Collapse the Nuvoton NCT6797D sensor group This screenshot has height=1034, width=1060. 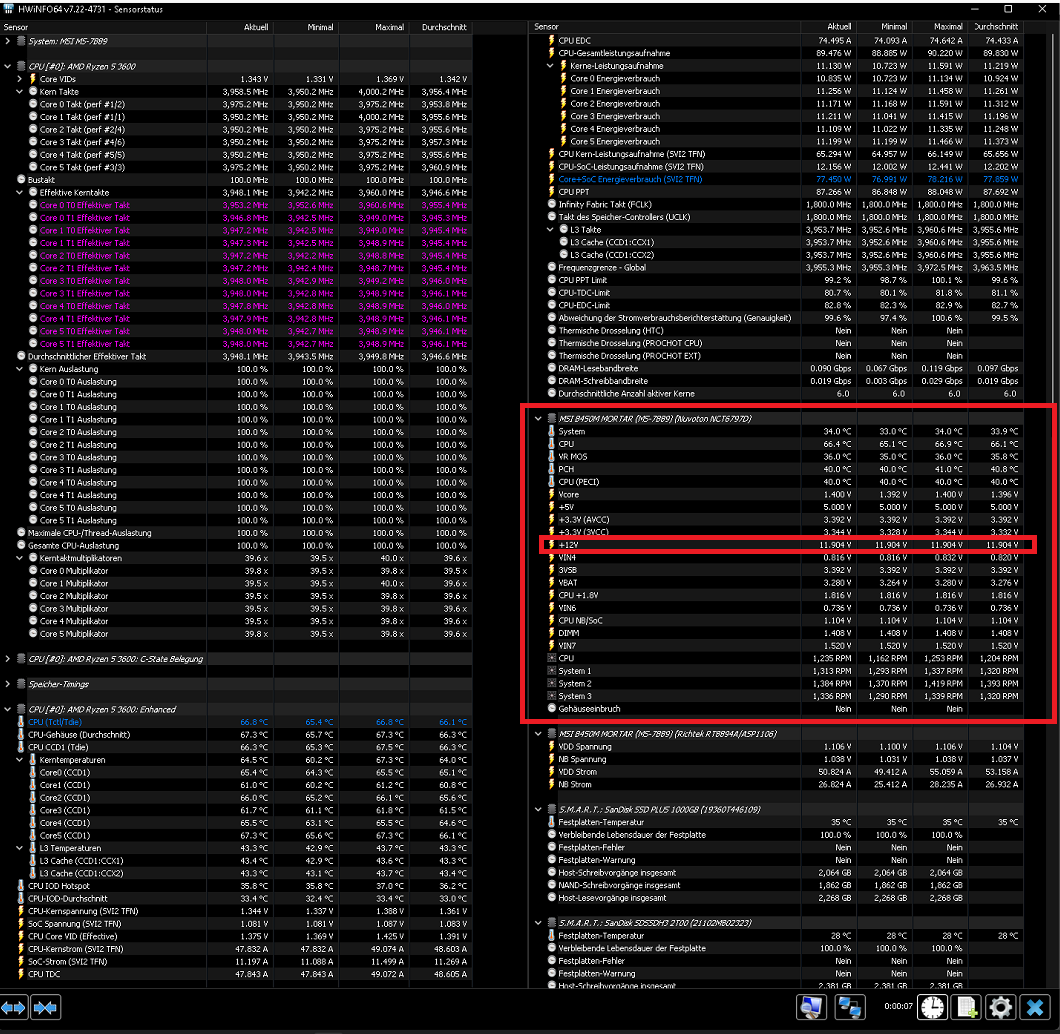coord(538,418)
